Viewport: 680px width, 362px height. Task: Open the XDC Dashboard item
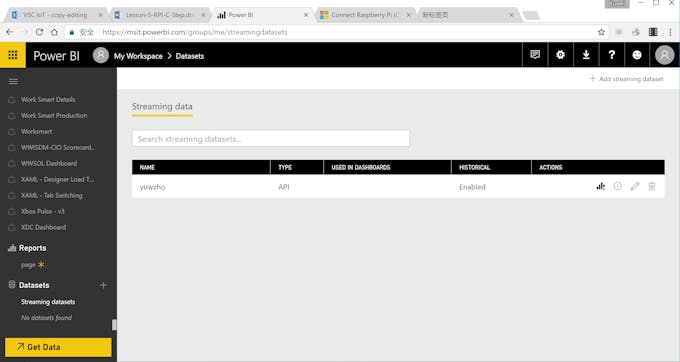point(43,227)
